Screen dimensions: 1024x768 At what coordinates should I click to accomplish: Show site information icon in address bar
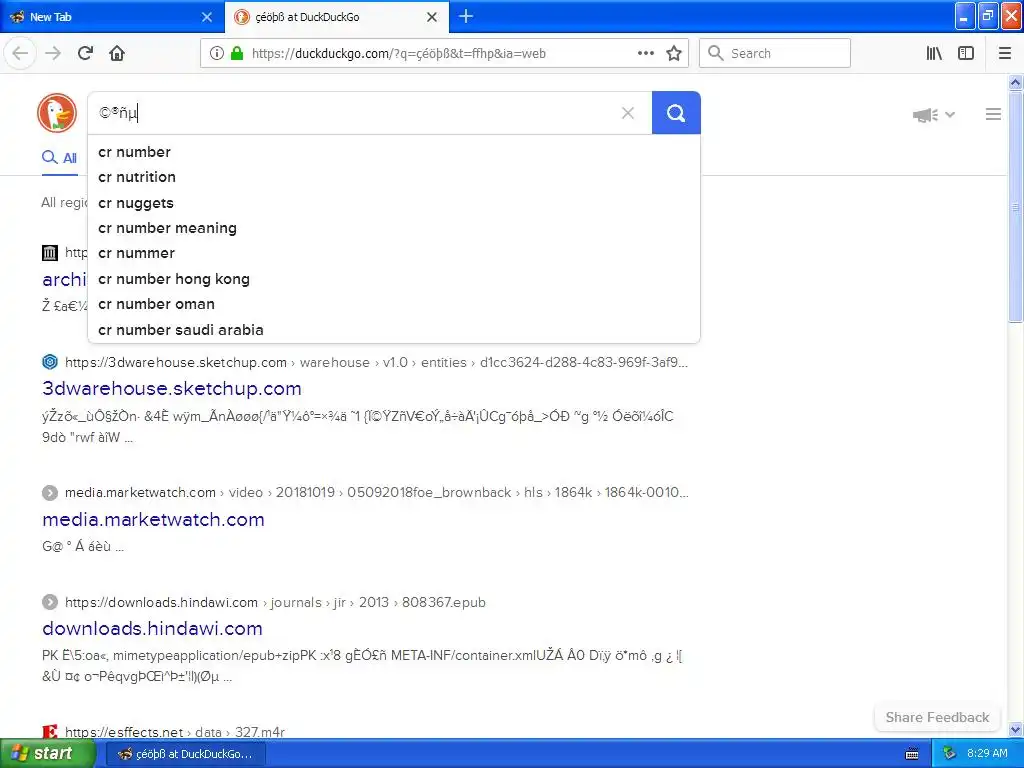pos(217,54)
